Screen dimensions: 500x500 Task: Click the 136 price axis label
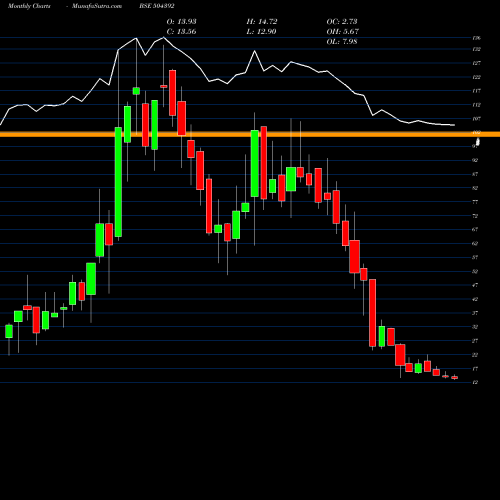pyautogui.click(x=476, y=38)
